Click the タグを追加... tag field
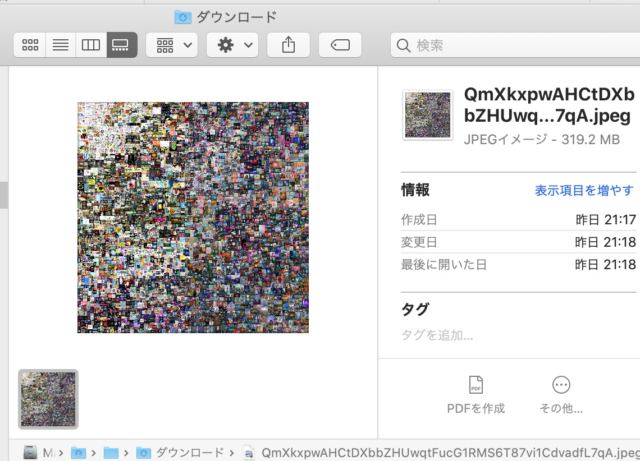 (x=437, y=335)
